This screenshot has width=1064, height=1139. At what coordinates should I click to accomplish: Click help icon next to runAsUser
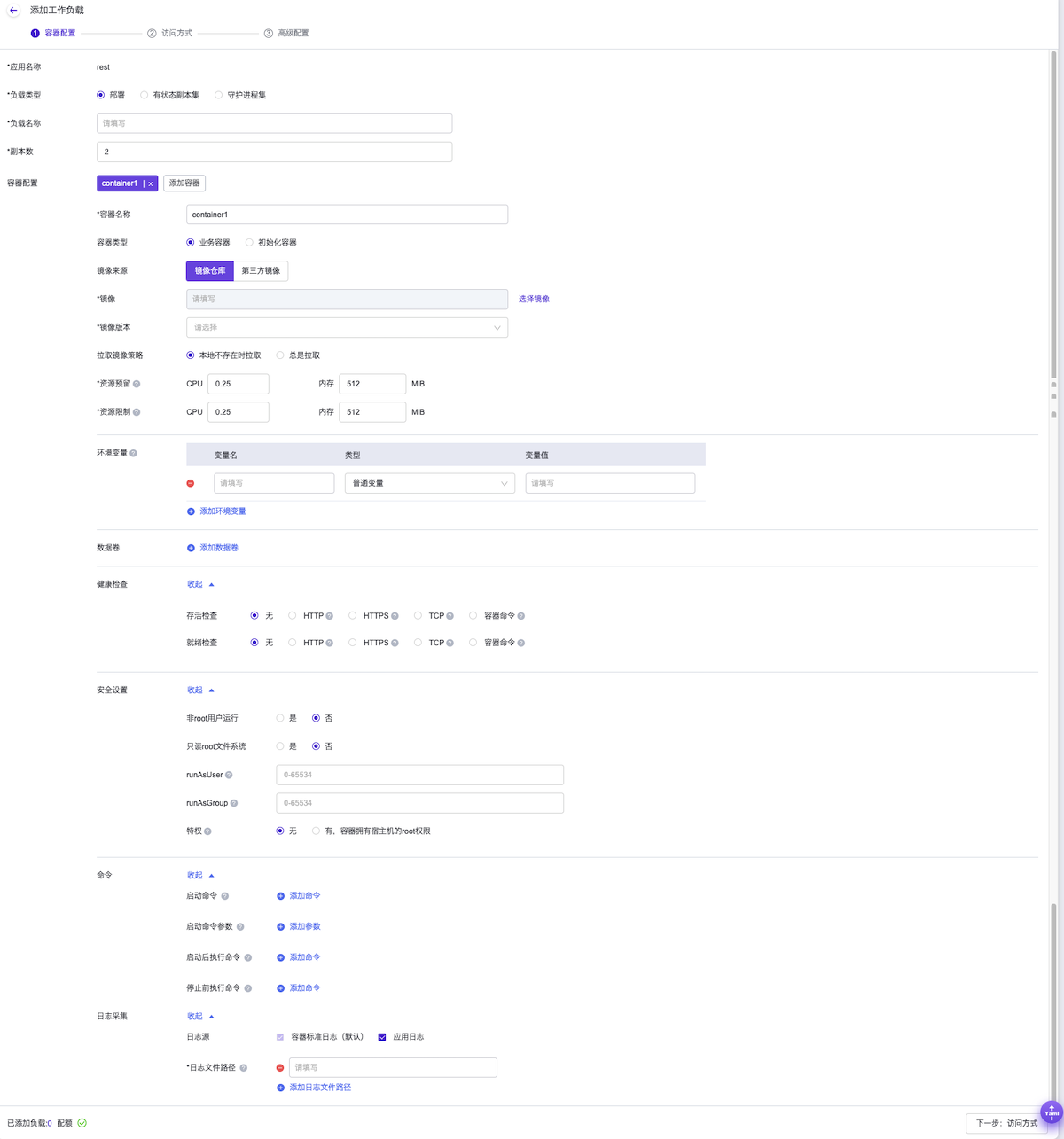(229, 775)
